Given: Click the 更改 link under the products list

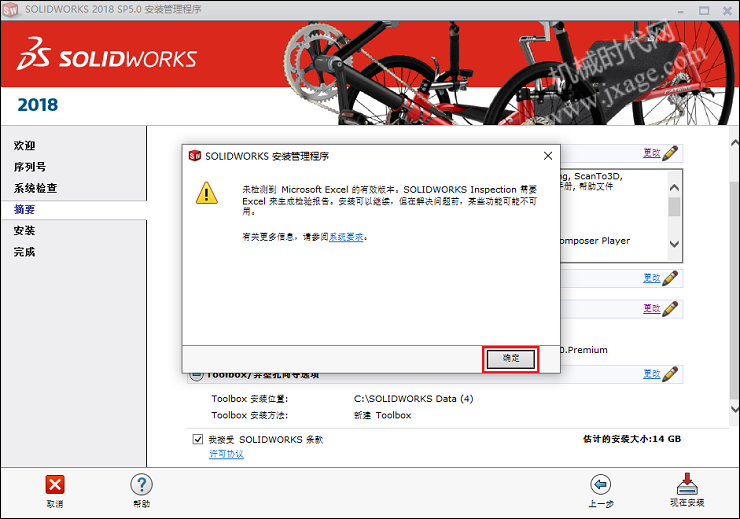Looking at the screenshot, I should click(x=652, y=278).
